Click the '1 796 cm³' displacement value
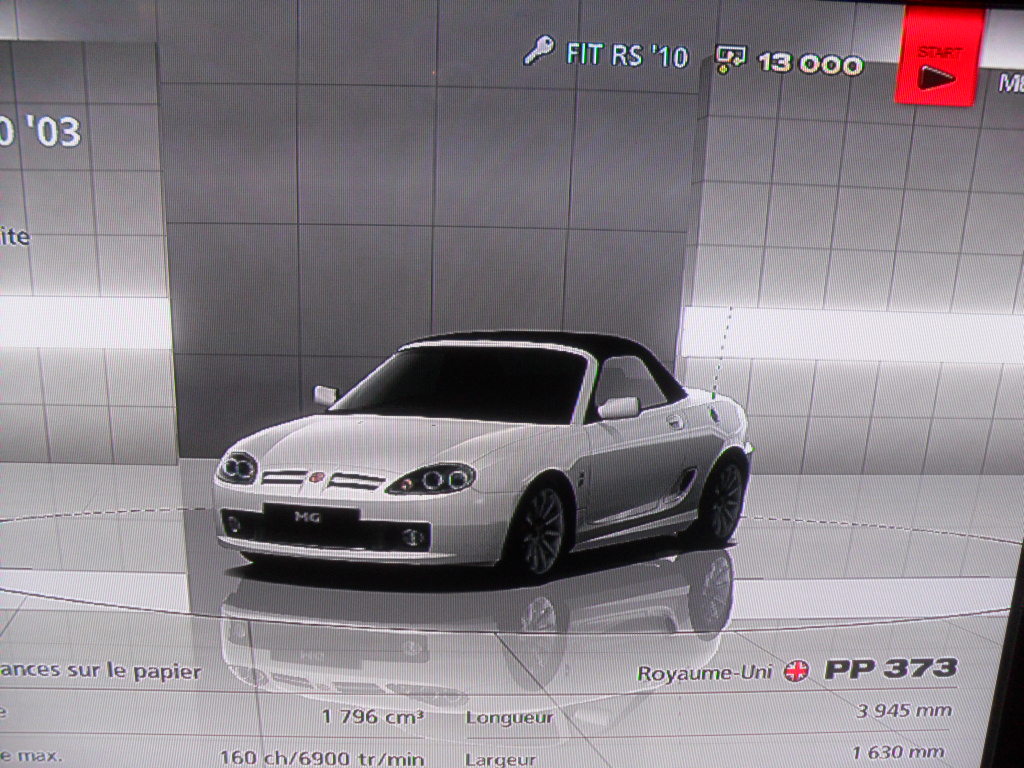The height and width of the screenshot is (768, 1024). coord(373,716)
